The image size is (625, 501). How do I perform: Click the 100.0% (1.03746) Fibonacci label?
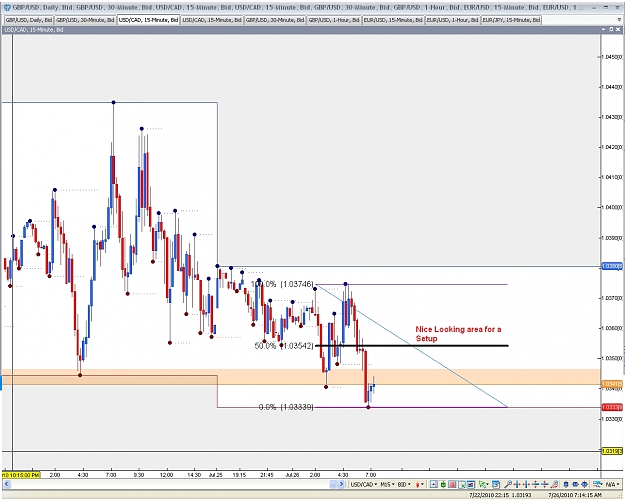pos(282,284)
